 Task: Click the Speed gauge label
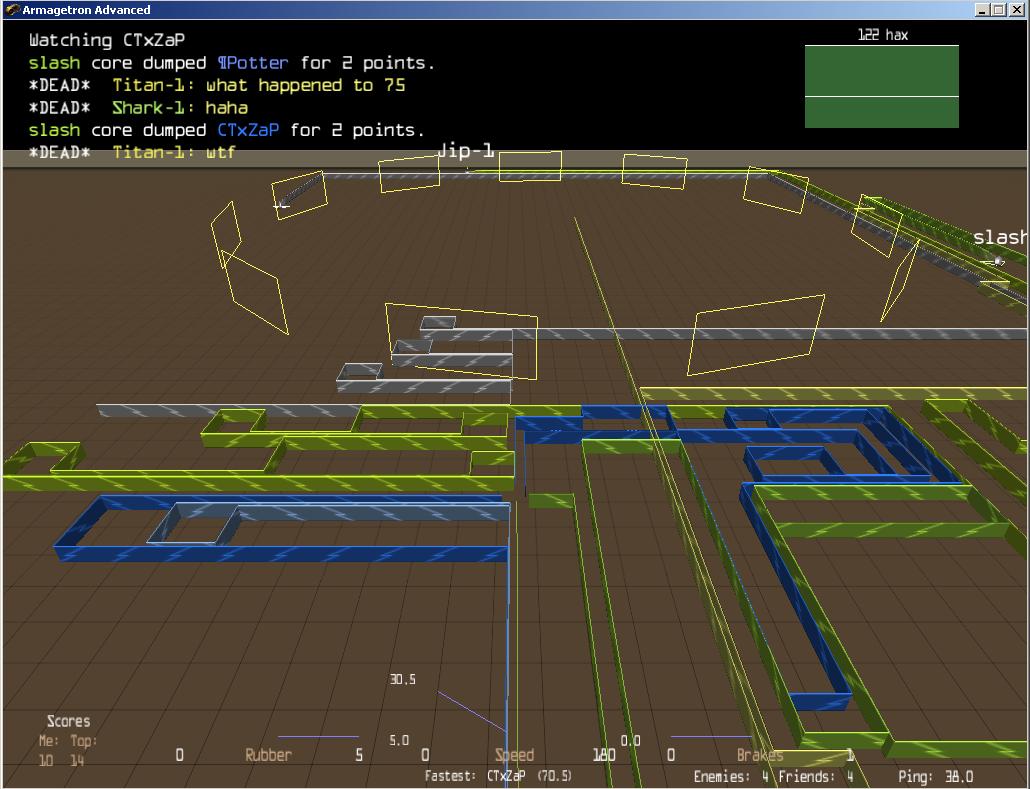pyautogui.click(x=514, y=755)
